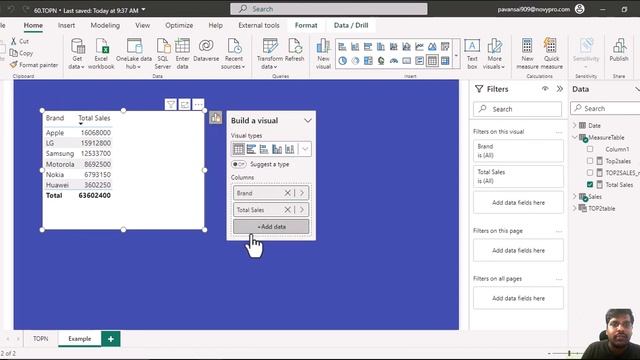Create a New measure

click(527, 53)
